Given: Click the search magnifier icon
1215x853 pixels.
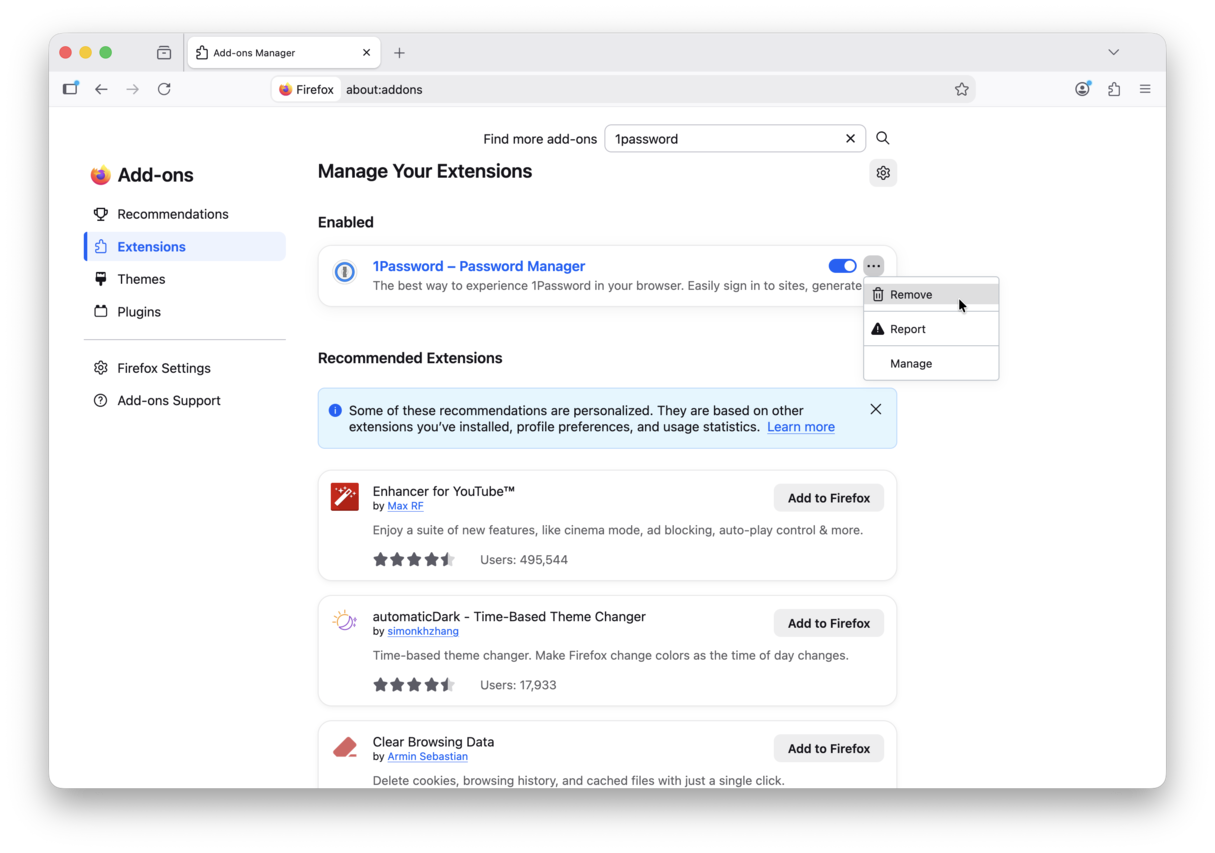Looking at the screenshot, I should point(883,138).
